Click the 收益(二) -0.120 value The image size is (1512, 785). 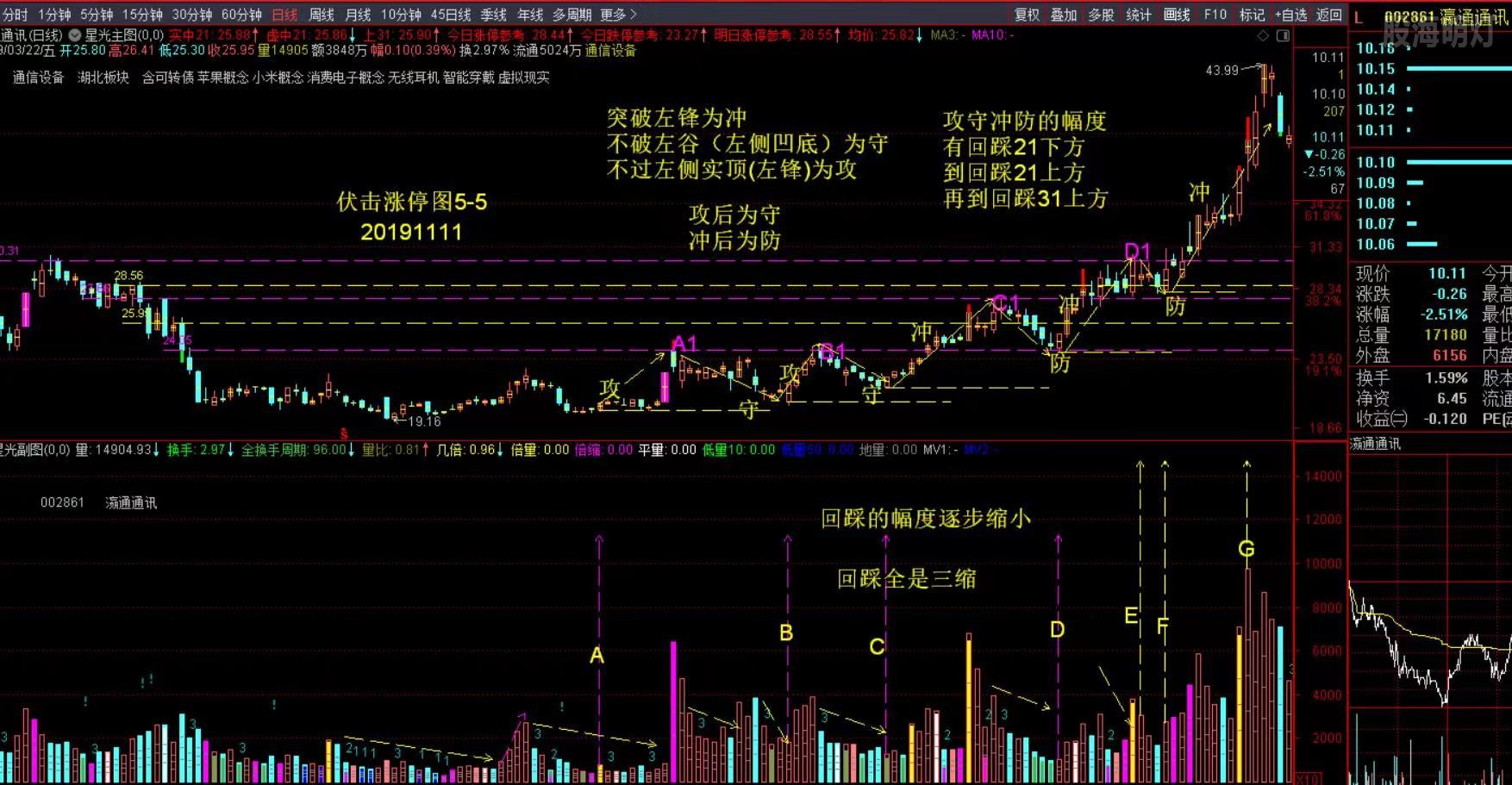pyautogui.click(x=1446, y=419)
